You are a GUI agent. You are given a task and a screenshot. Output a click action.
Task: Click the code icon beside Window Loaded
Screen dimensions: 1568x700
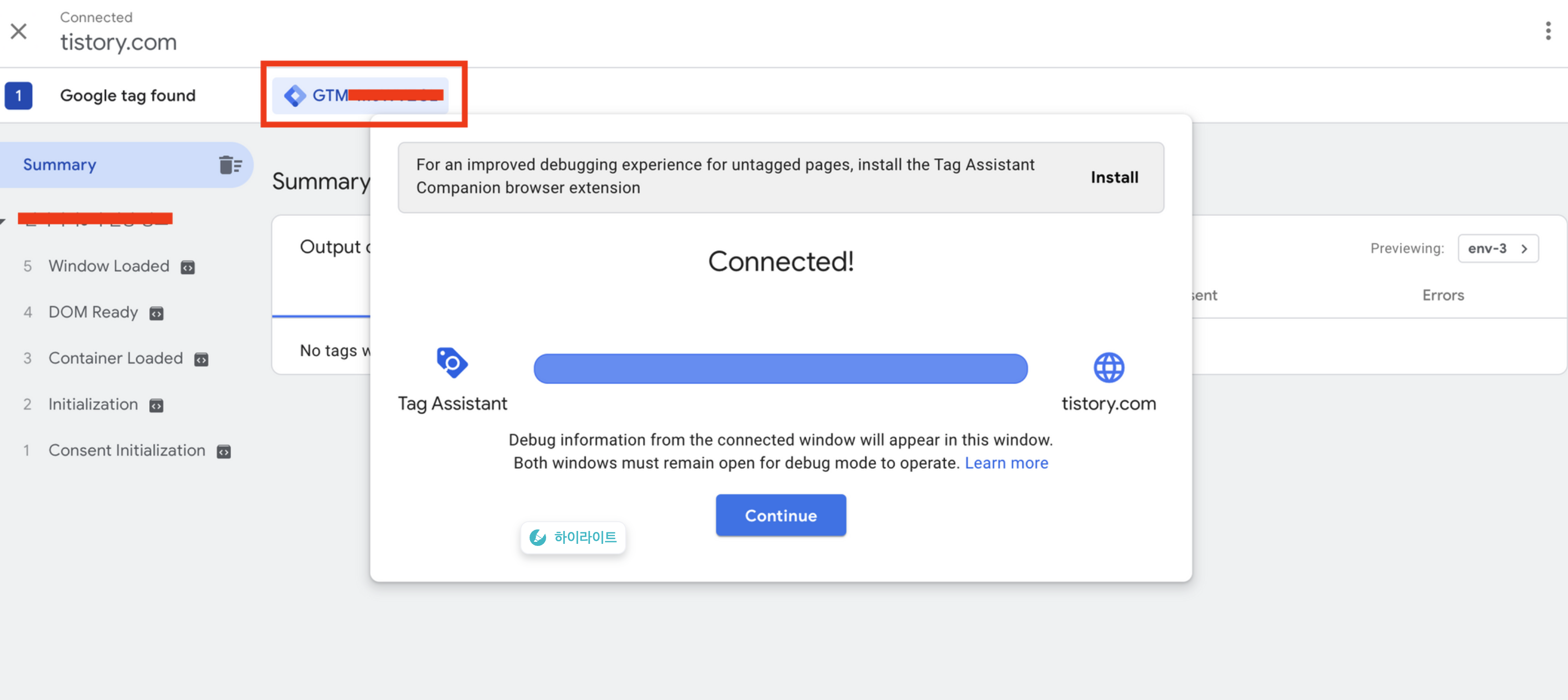click(x=188, y=267)
